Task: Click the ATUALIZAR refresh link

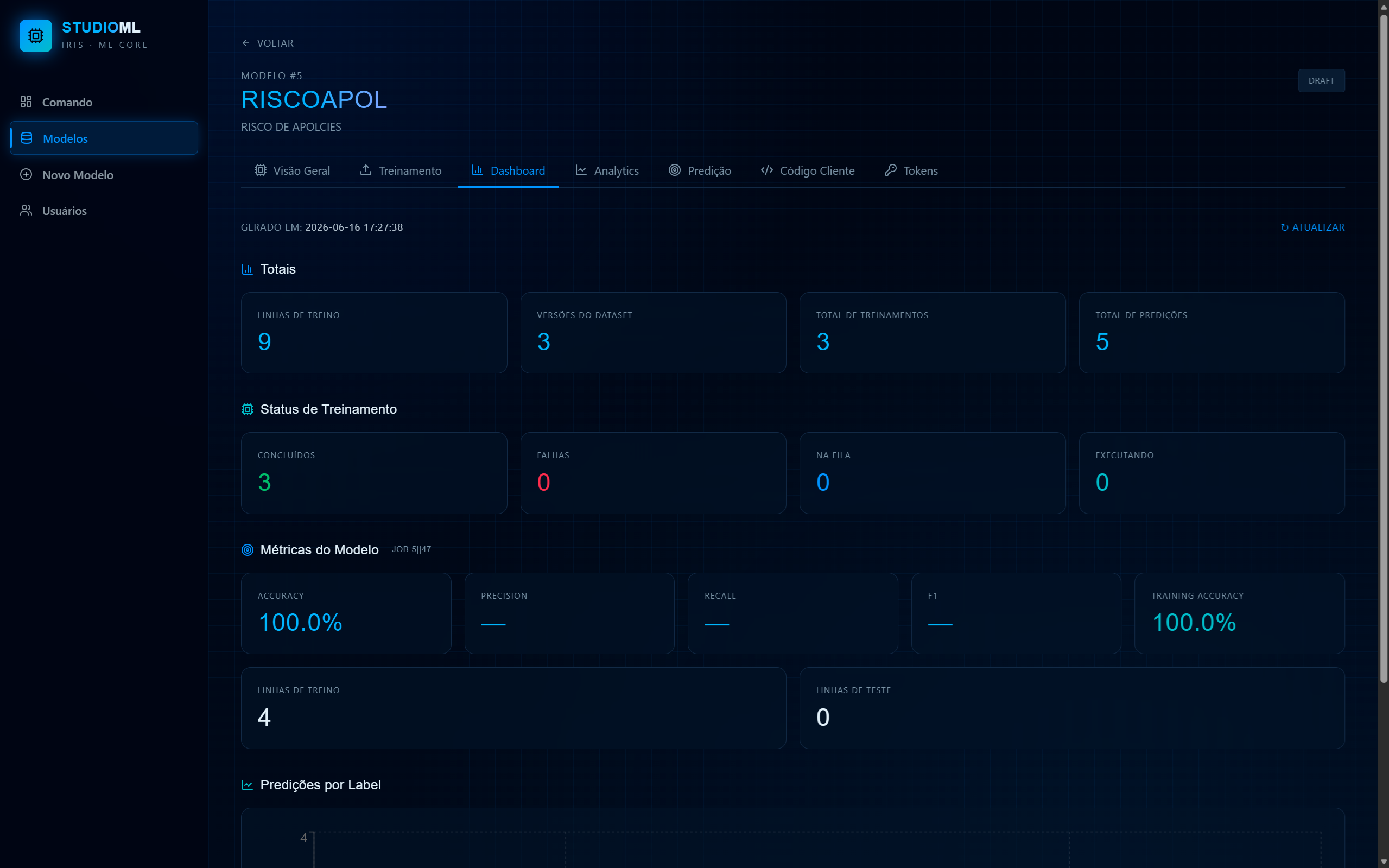Action: (x=1312, y=227)
